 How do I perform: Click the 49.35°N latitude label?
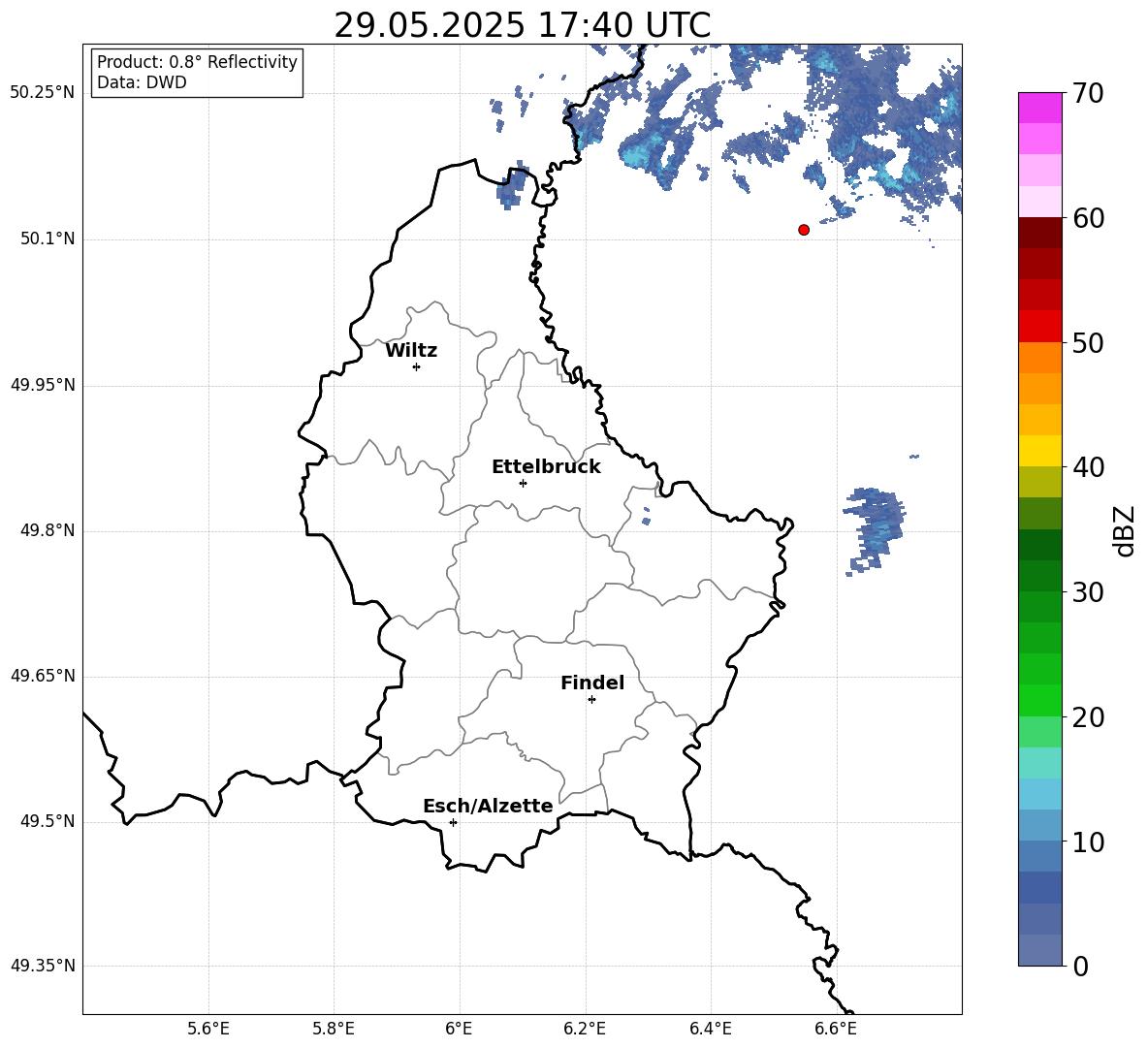(x=43, y=966)
